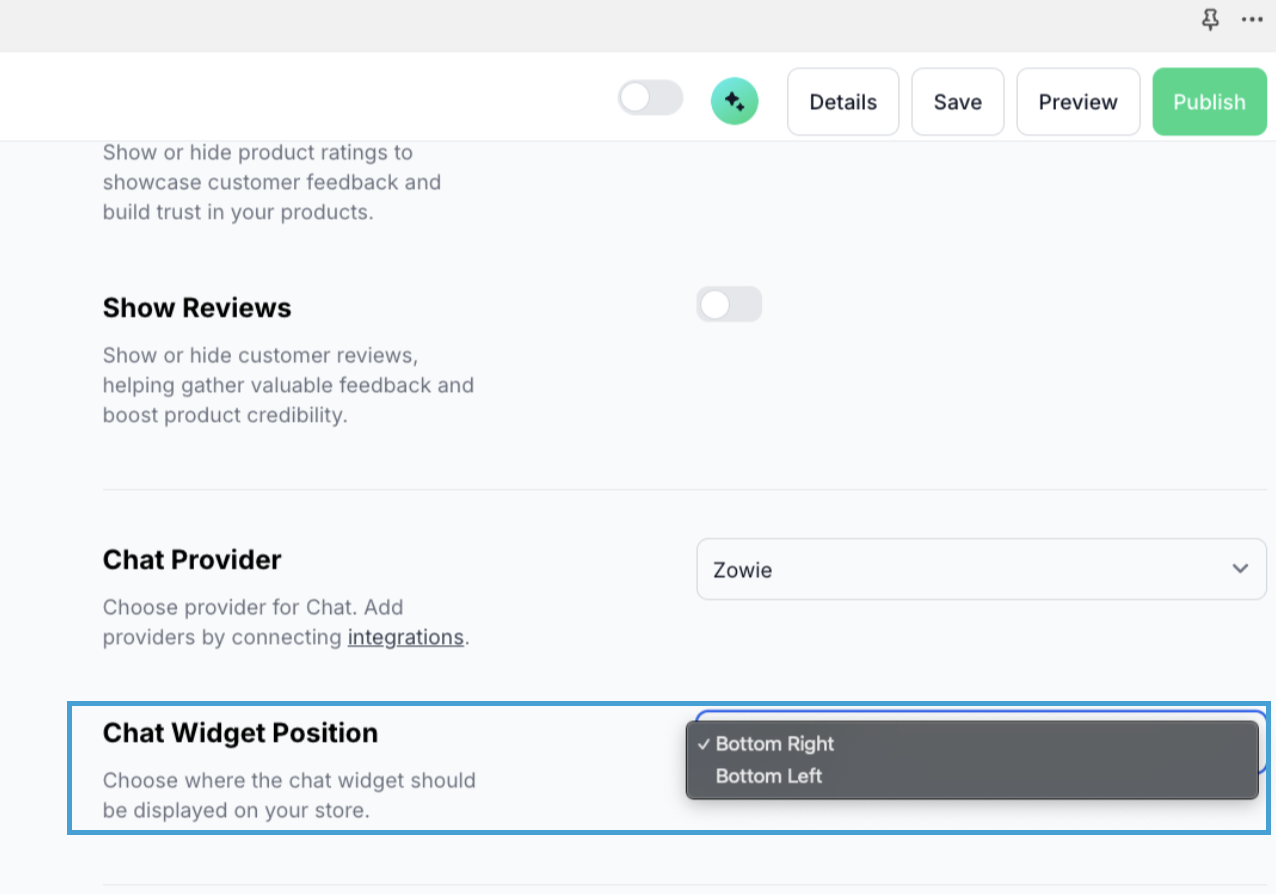
Task: Open the Details panel
Action: click(x=842, y=102)
